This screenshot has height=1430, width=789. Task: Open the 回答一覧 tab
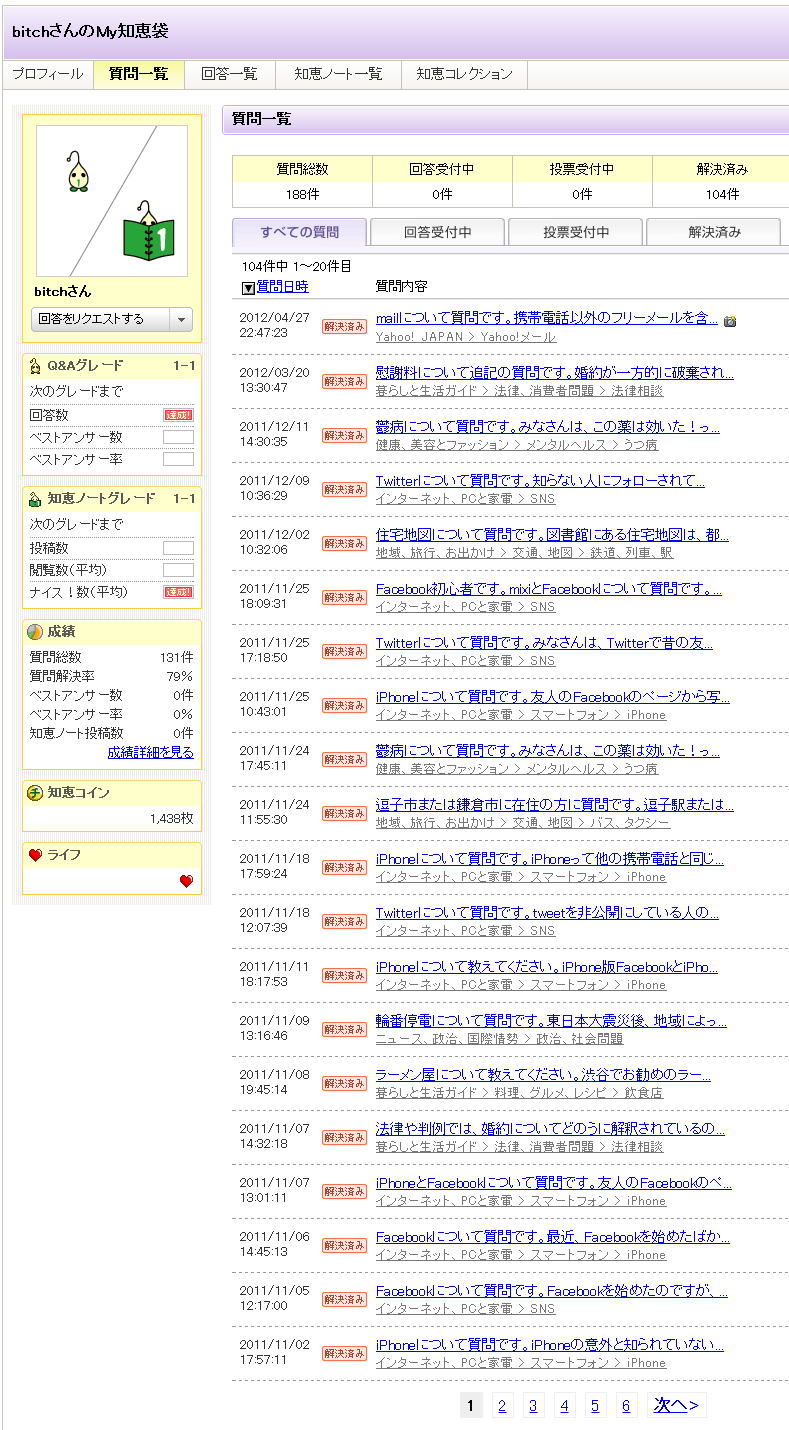point(230,74)
